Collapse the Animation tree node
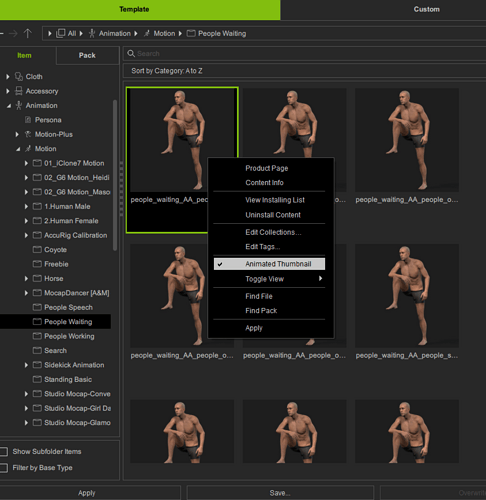The image size is (486, 500). [x=8, y=106]
